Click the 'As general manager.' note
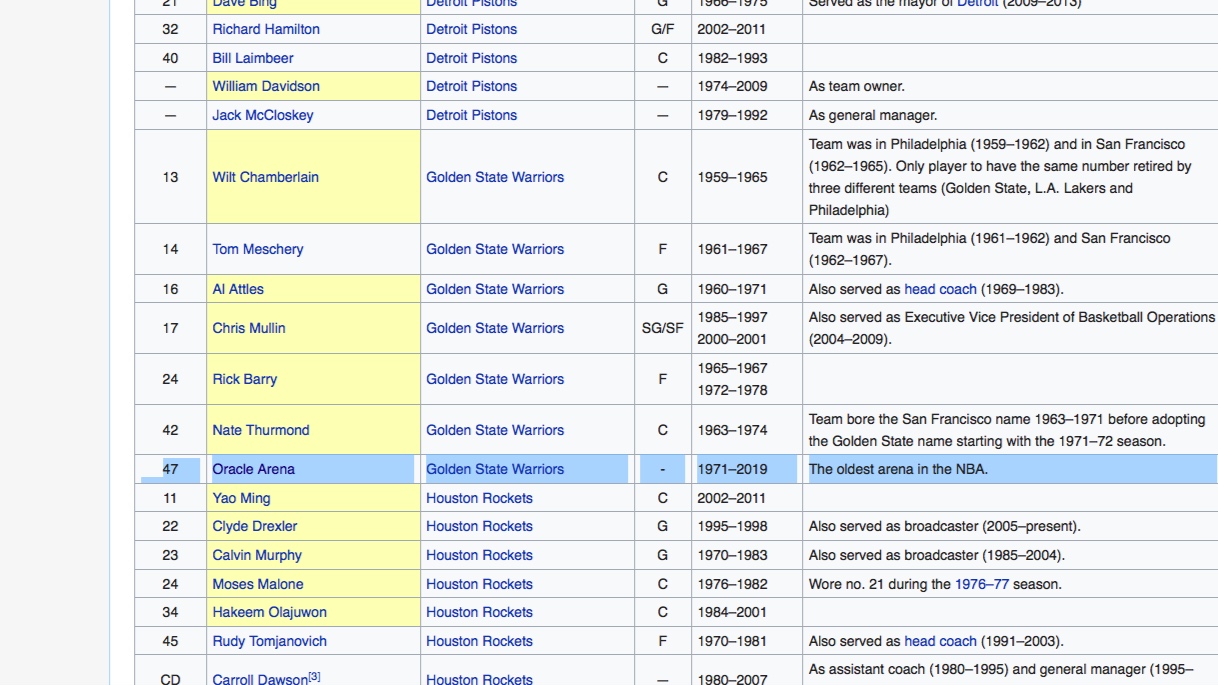Image resolution: width=1218 pixels, height=685 pixels. [x=873, y=115]
